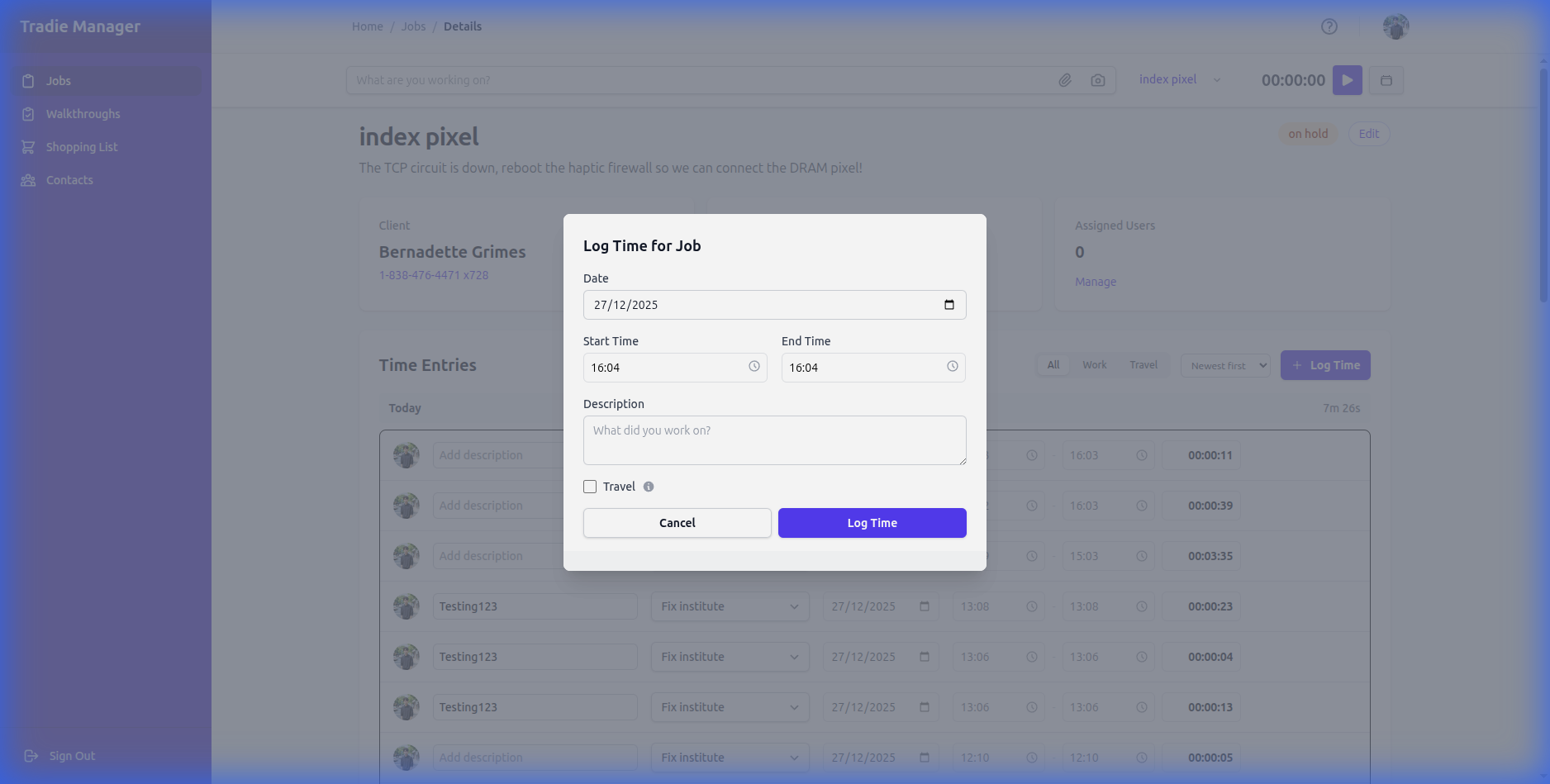Start the timer with the play button
This screenshot has height=784, width=1550.
tap(1347, 80)
